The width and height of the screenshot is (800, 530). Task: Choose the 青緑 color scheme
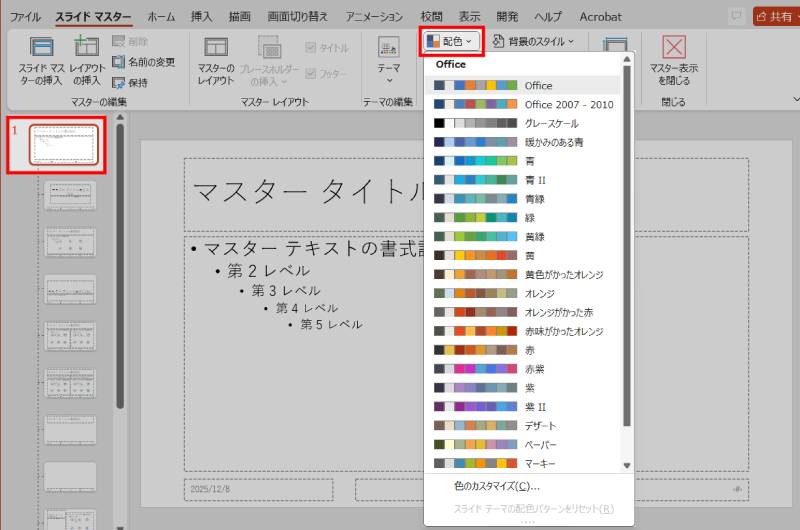522,198
